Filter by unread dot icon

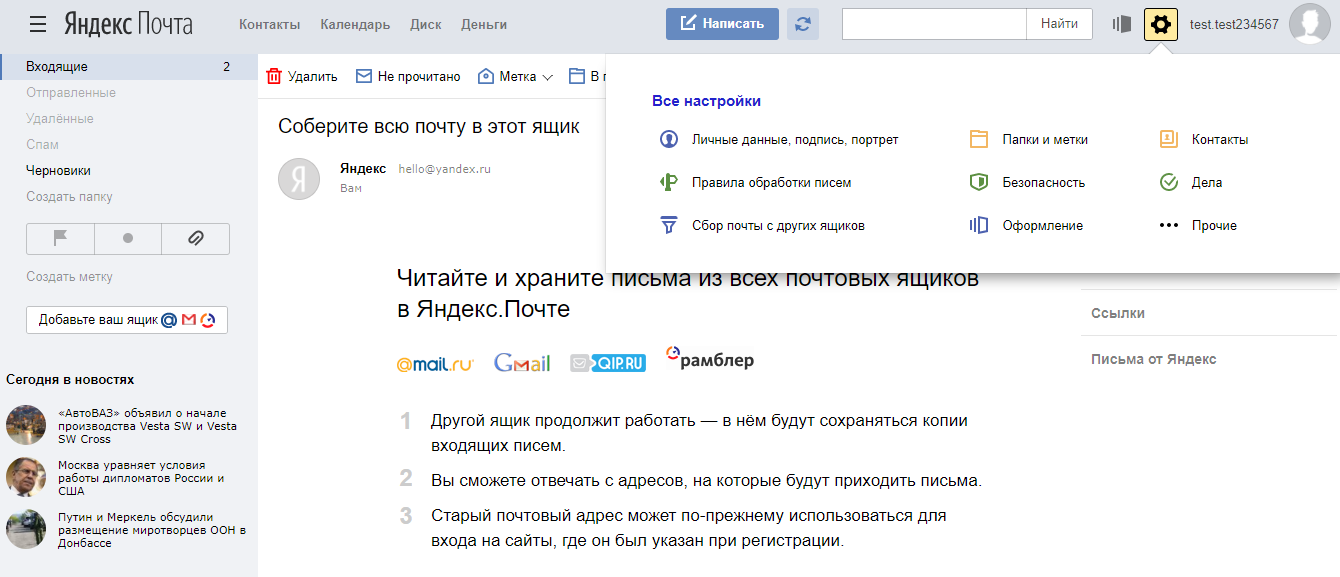tap(127, 239)
